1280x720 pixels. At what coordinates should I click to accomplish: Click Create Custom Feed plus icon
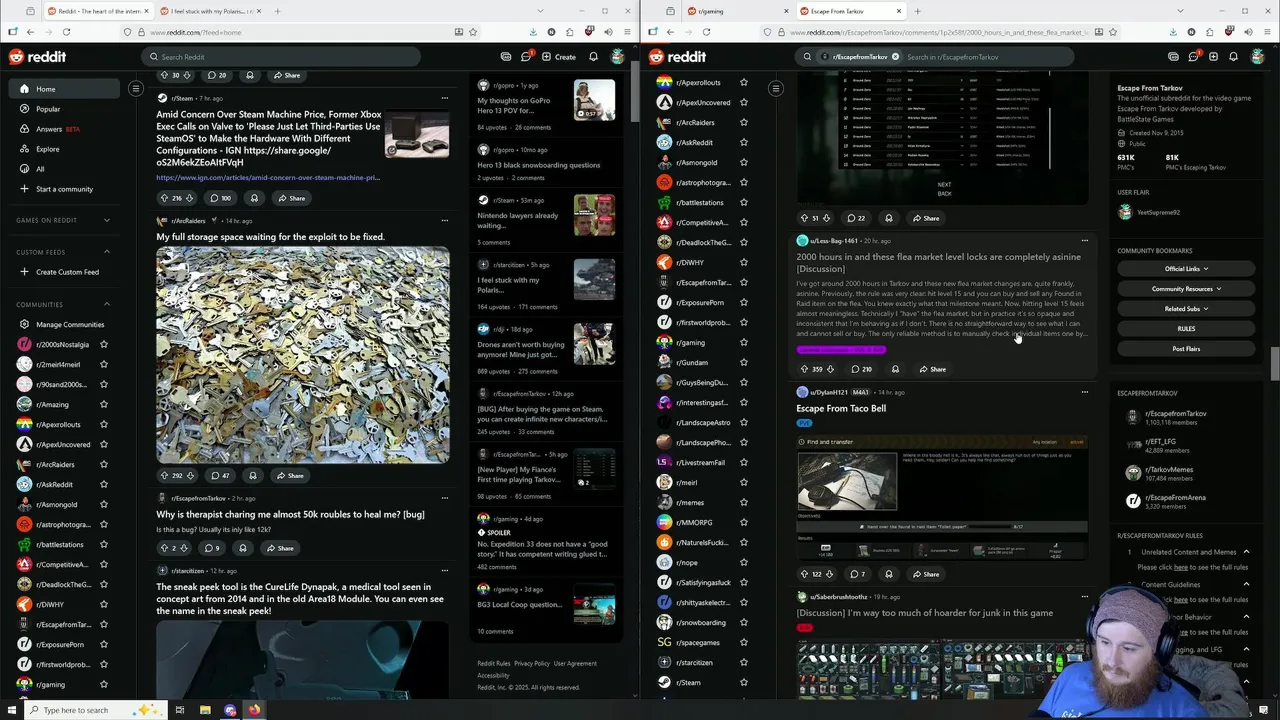click(x=24, y=272)
